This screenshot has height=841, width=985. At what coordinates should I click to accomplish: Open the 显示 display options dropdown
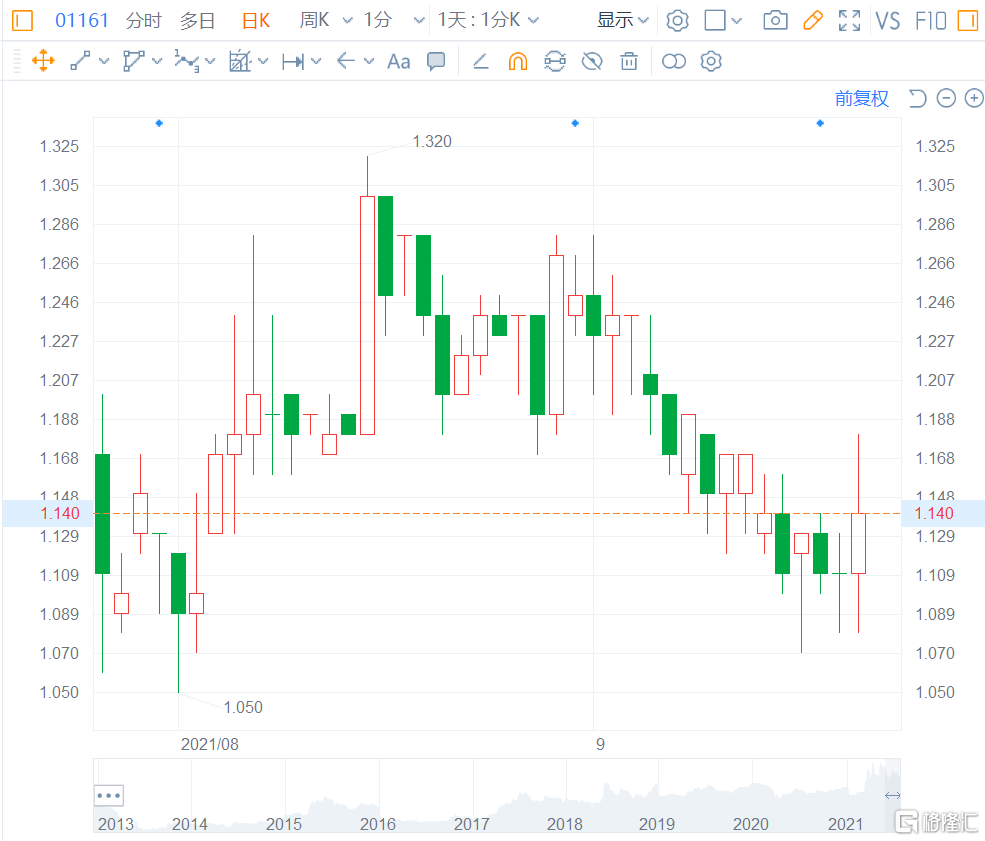pyautogui.click(x=622, y=21)
